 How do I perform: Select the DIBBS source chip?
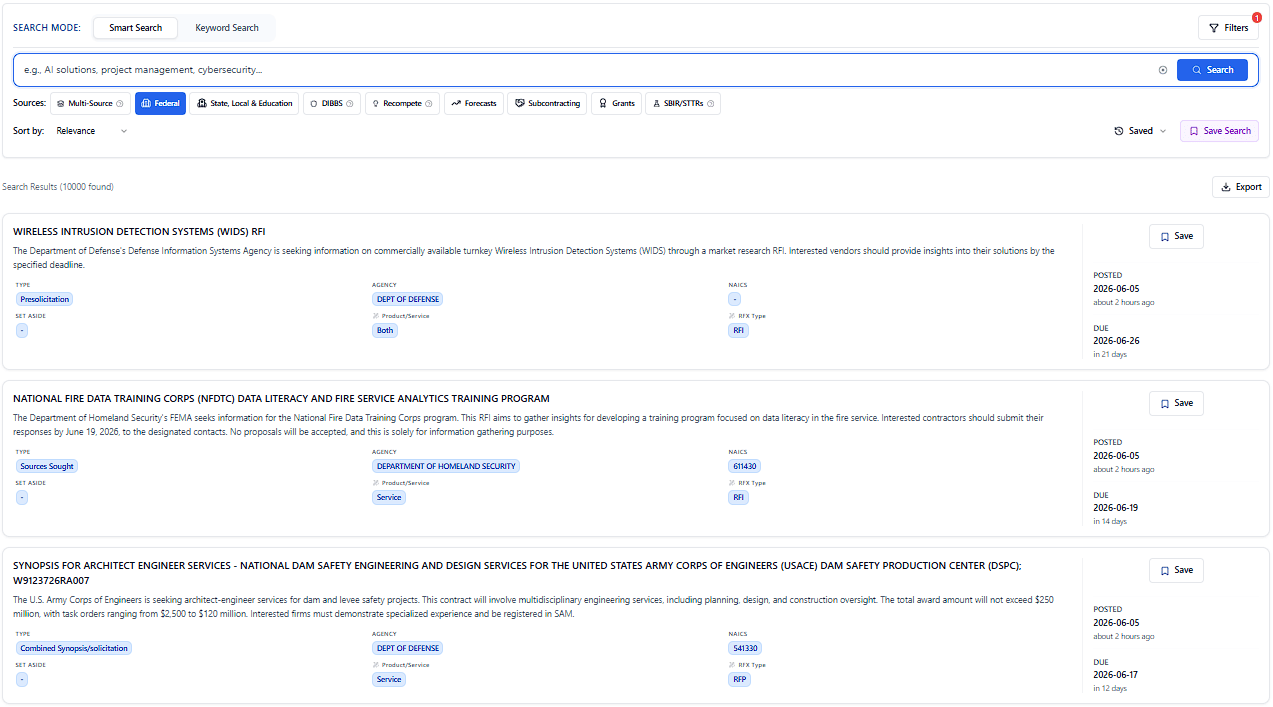click(331, 104)
